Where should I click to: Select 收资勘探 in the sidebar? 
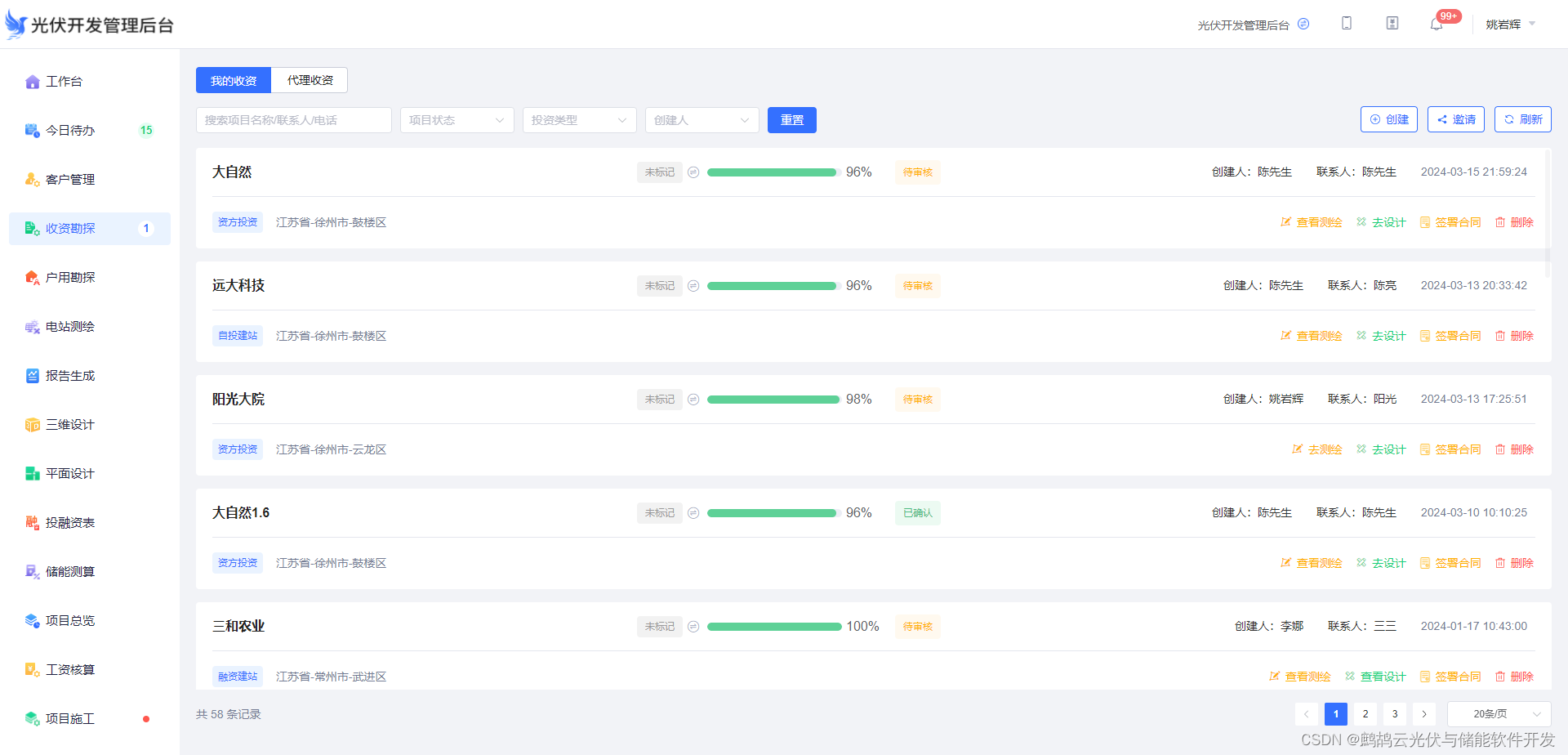(x=90, y=229)
